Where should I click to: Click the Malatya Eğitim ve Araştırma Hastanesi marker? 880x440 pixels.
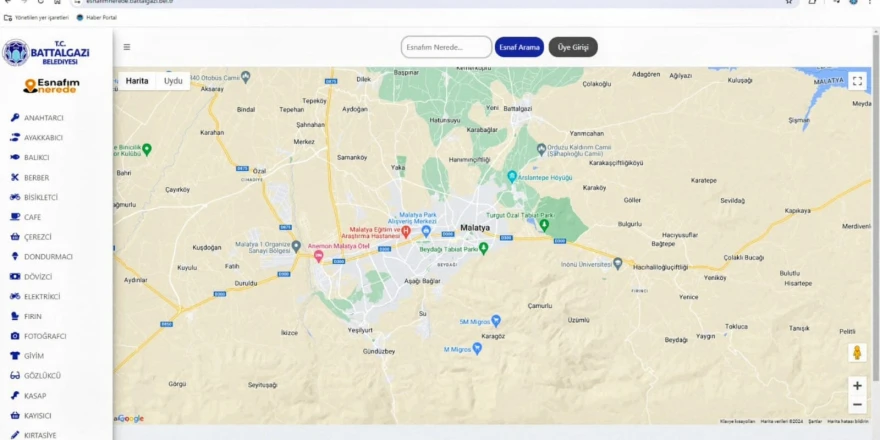coord(406,231)
